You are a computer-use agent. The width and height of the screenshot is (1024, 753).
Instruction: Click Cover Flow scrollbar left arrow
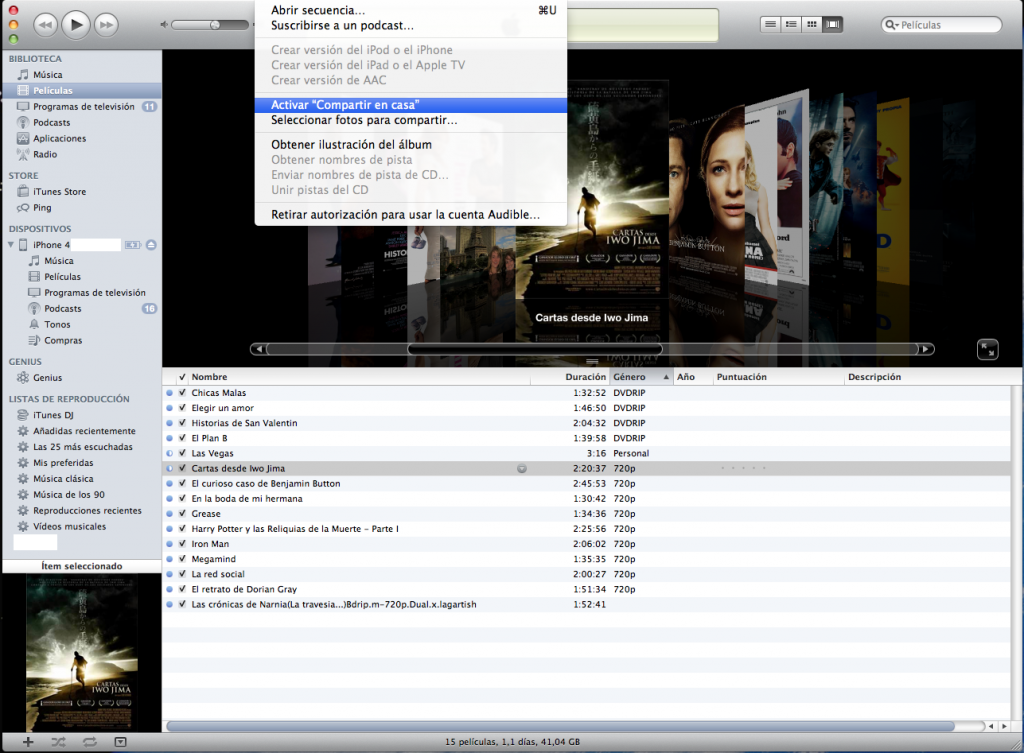(259, 349)
